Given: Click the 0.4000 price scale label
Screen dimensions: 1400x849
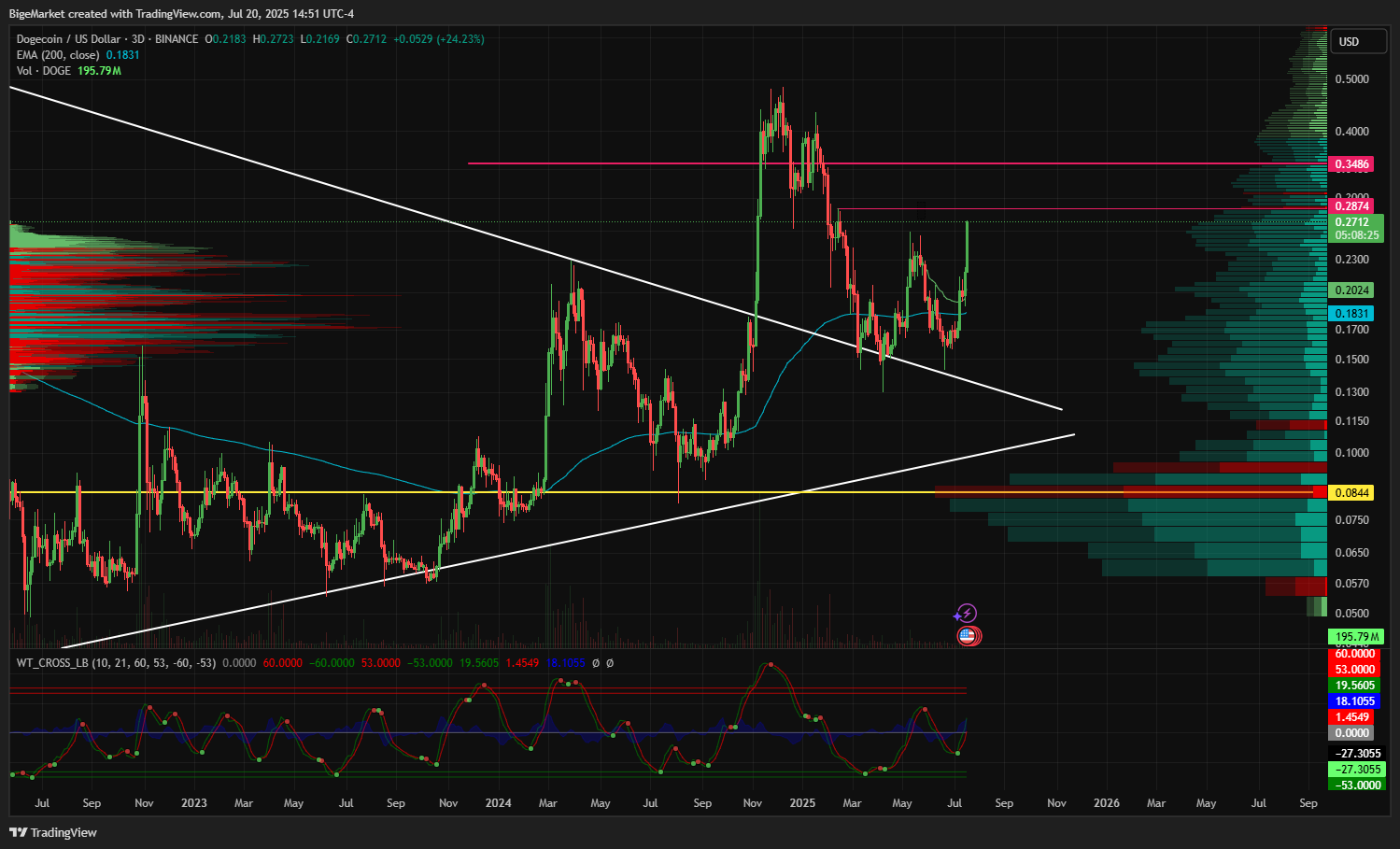Looking at the screenshot, I should (1351, 132).
